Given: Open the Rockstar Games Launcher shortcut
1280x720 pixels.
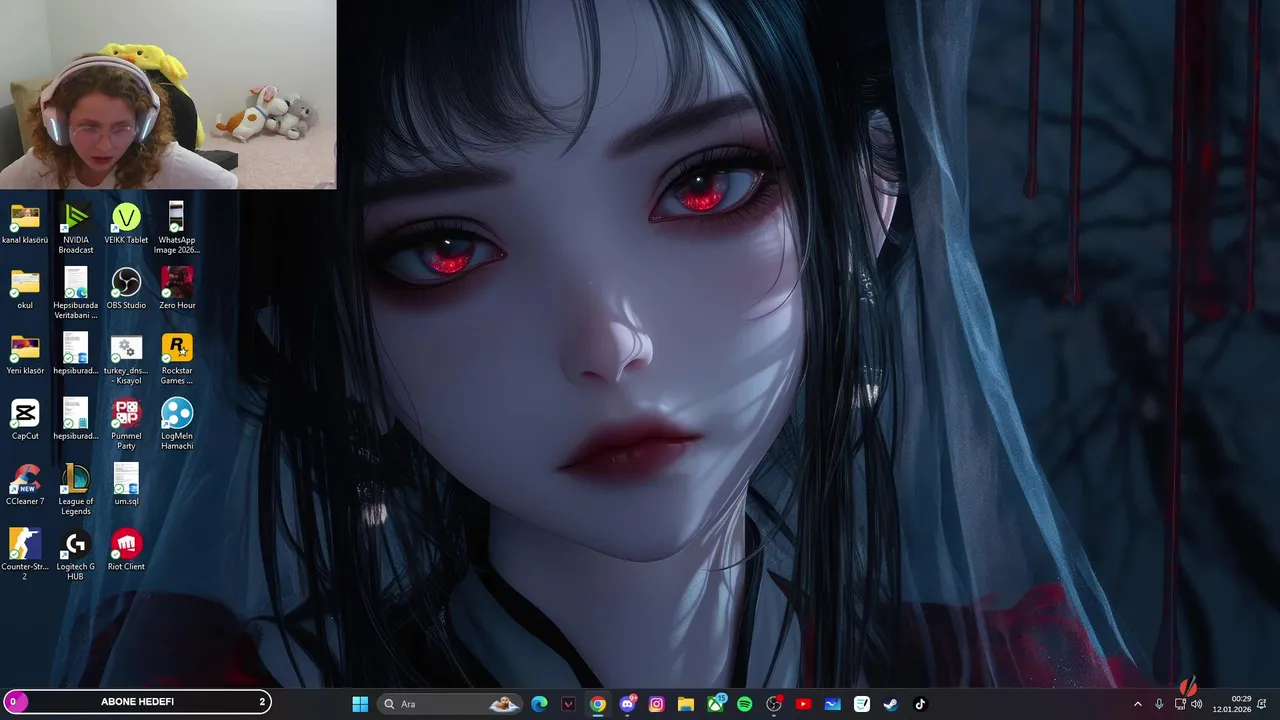Looking at the screenshot, I should [x=177, y=358].
